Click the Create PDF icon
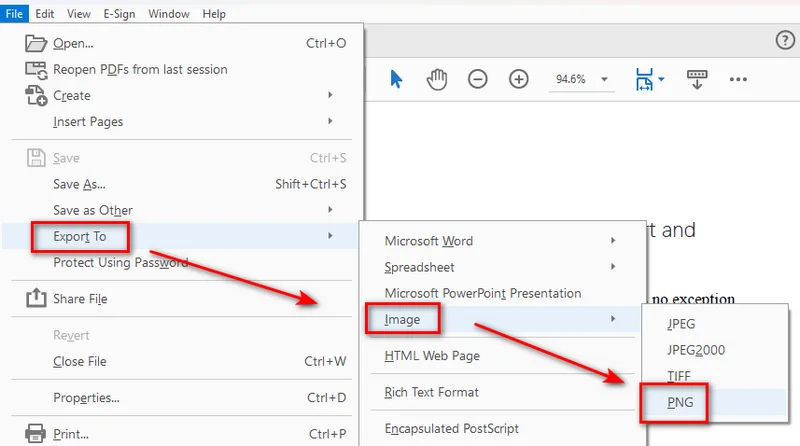This screenshot has height=446, width=800. pyautogui.click(x=36, y=95)
